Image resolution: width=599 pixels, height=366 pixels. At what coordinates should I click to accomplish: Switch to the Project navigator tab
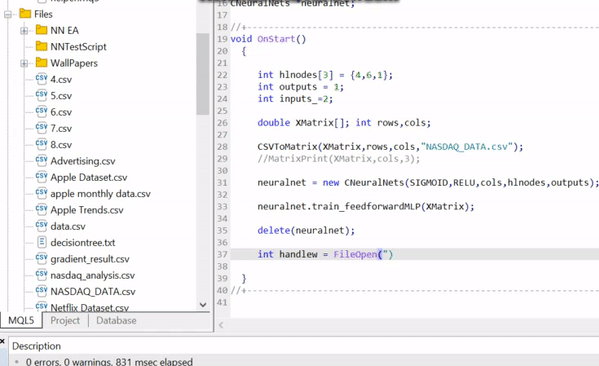[65, 321]
